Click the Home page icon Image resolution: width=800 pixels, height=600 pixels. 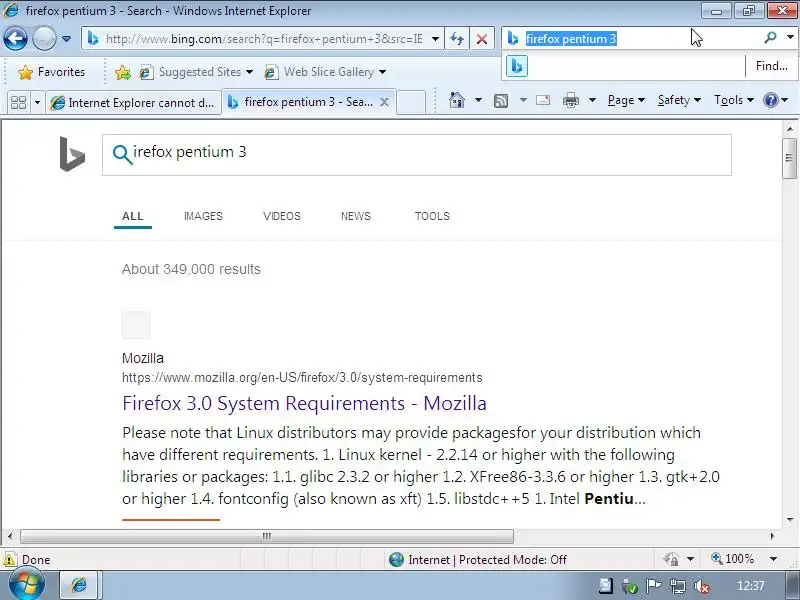point(457,100)
